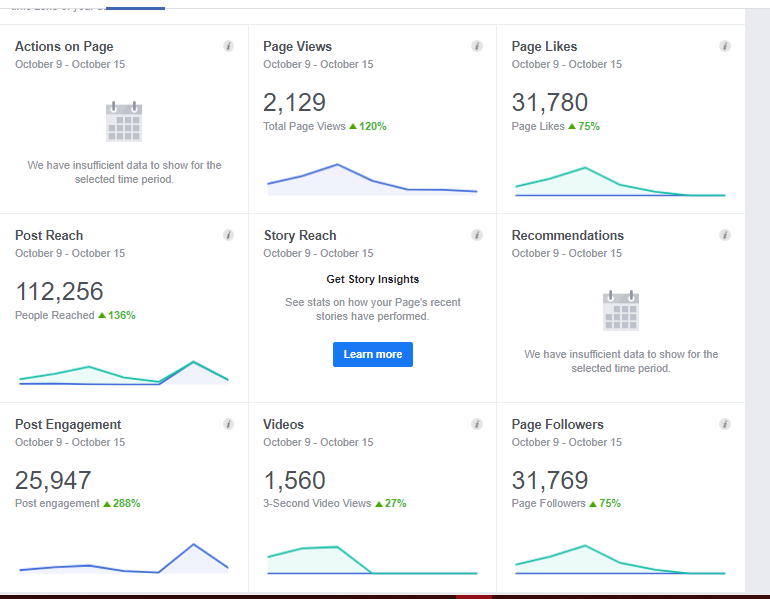Click info icon on Story Reach card
Viewport: 770px width, 599px height.
coord(477,235)
